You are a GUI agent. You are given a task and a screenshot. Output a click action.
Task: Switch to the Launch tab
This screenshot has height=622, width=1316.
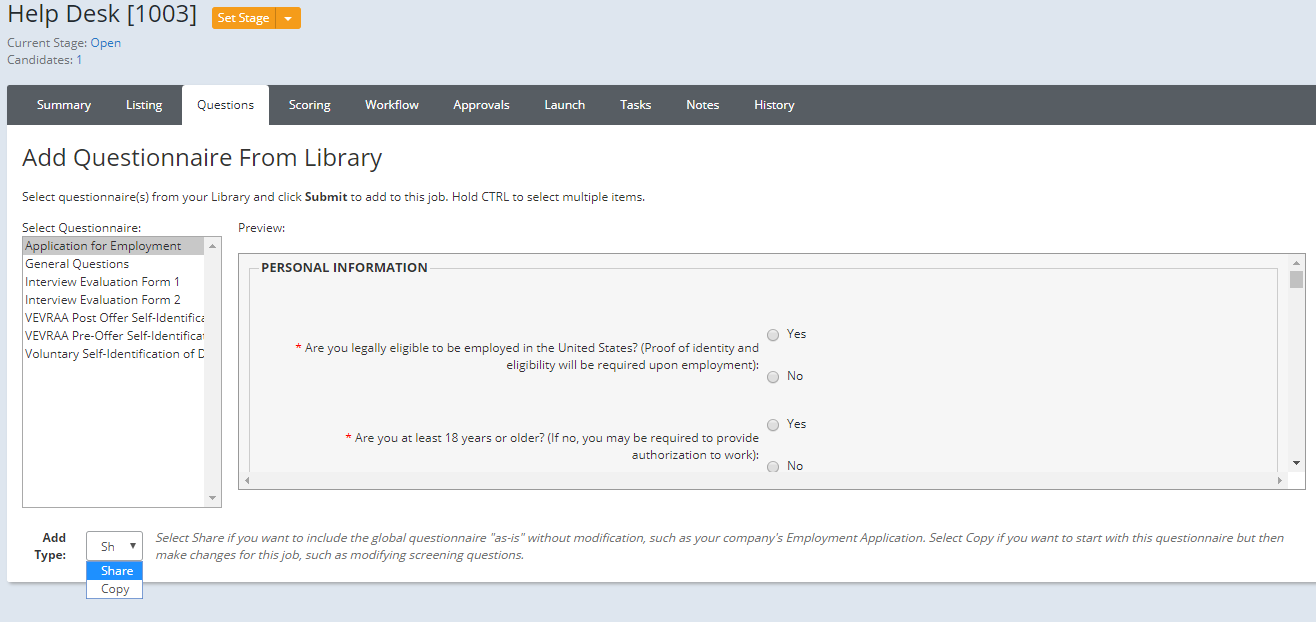(x=565, y=105)
